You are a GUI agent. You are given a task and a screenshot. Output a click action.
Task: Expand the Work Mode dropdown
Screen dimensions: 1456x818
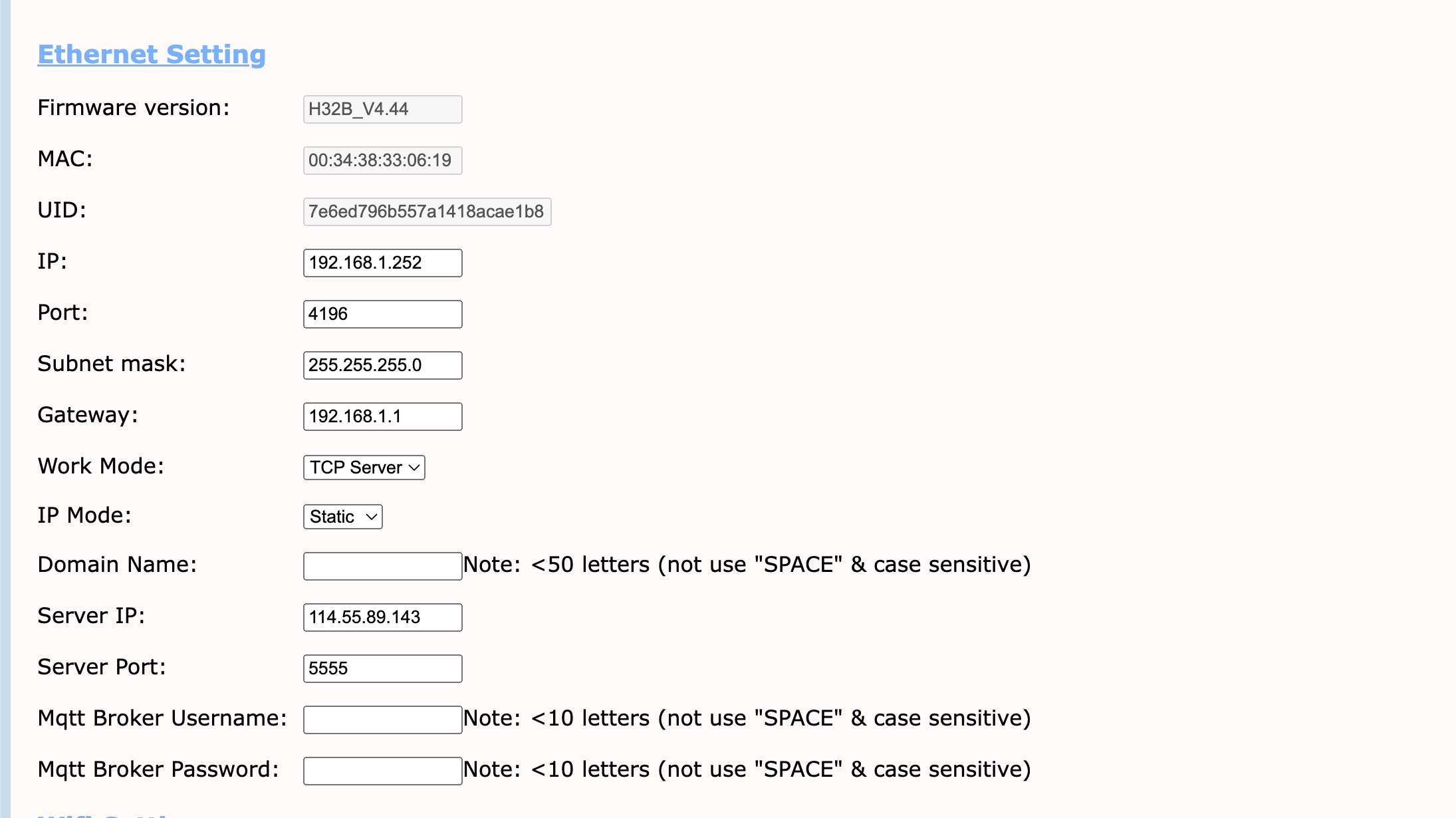pyautogui.click(x=364, y=468)
